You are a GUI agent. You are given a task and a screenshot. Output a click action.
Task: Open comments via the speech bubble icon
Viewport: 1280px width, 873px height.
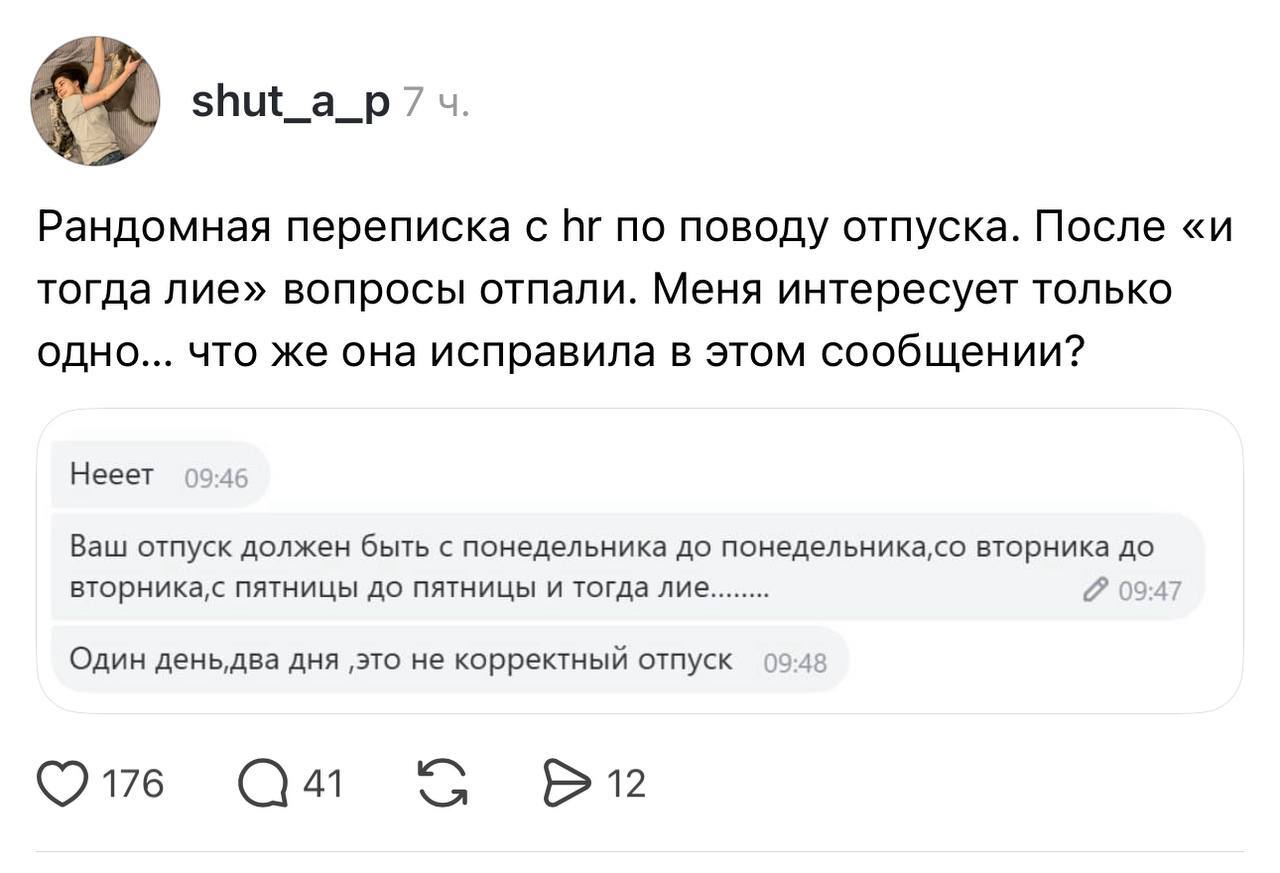click(262, 783)
